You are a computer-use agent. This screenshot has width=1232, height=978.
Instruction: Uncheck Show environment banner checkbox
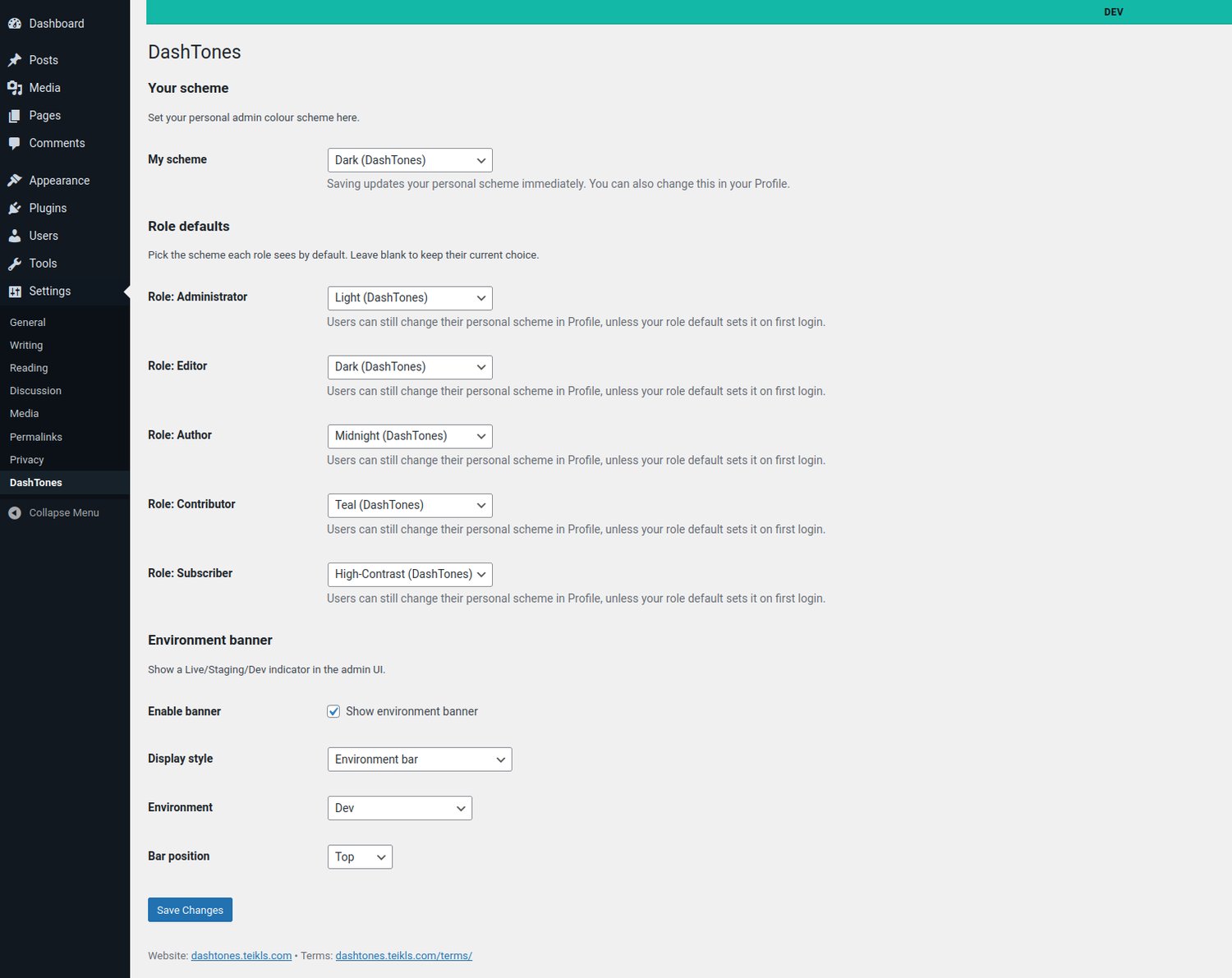(x=333, y=711)
